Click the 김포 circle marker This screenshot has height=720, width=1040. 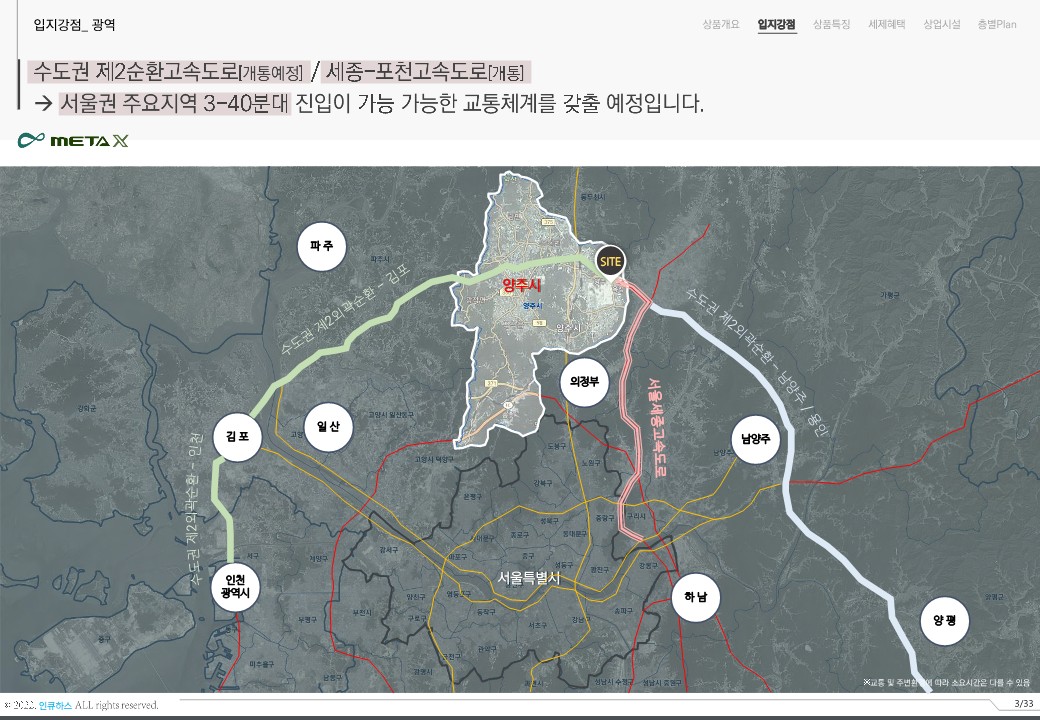pos(237,436)
